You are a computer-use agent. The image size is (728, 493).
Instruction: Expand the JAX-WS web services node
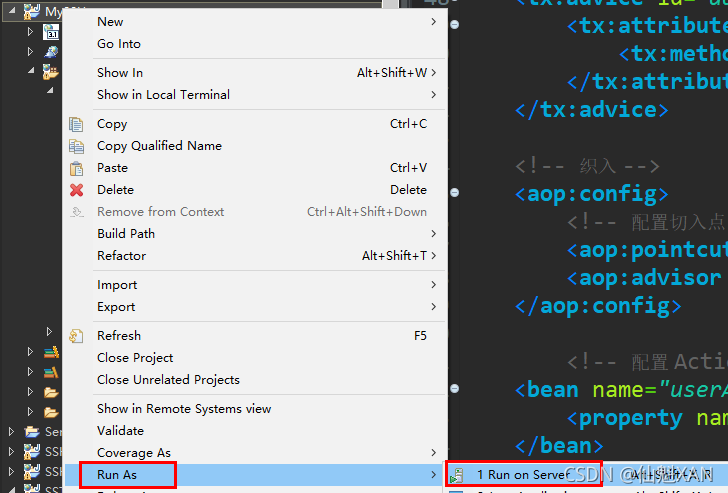tap(30, 51)
